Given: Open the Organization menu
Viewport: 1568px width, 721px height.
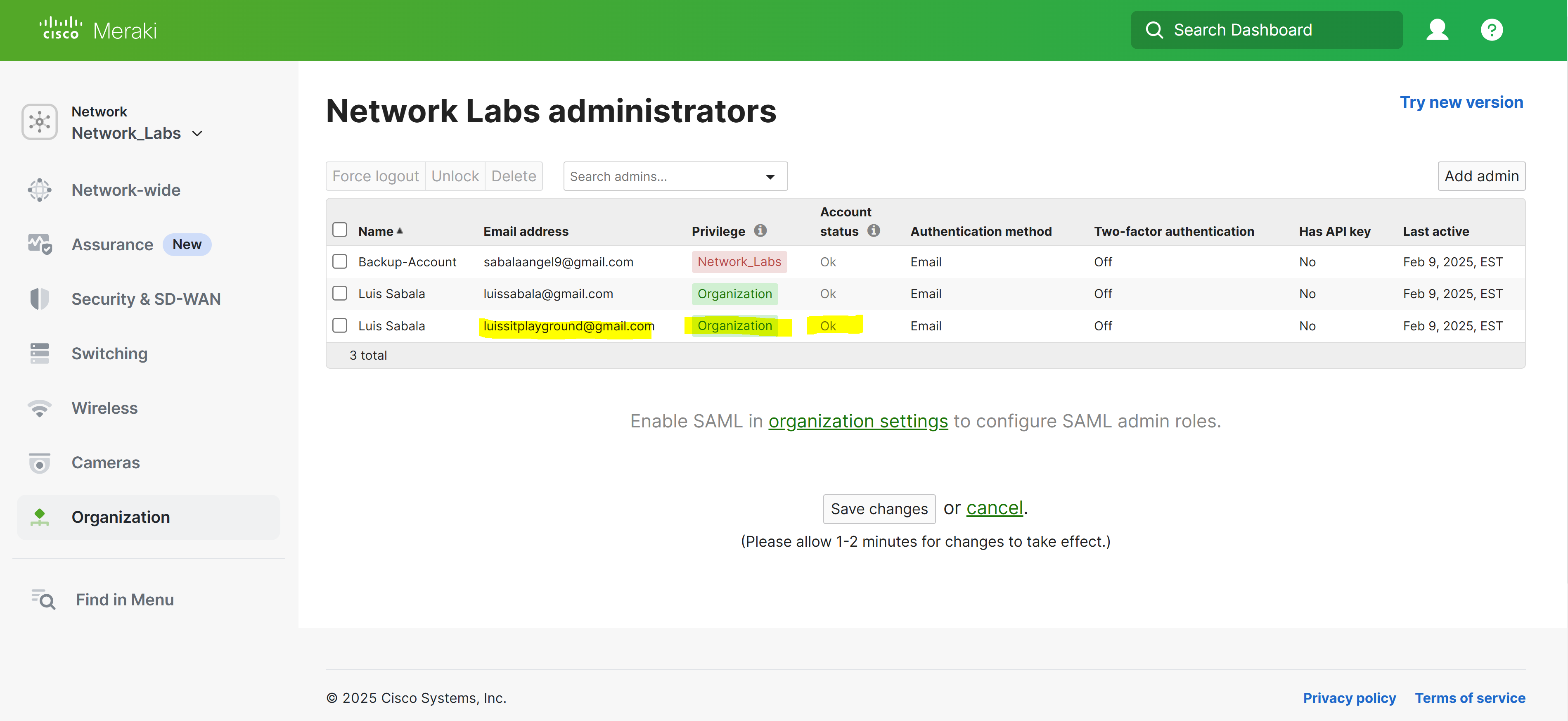Looking at the screenshot, I should click(149, 517).
